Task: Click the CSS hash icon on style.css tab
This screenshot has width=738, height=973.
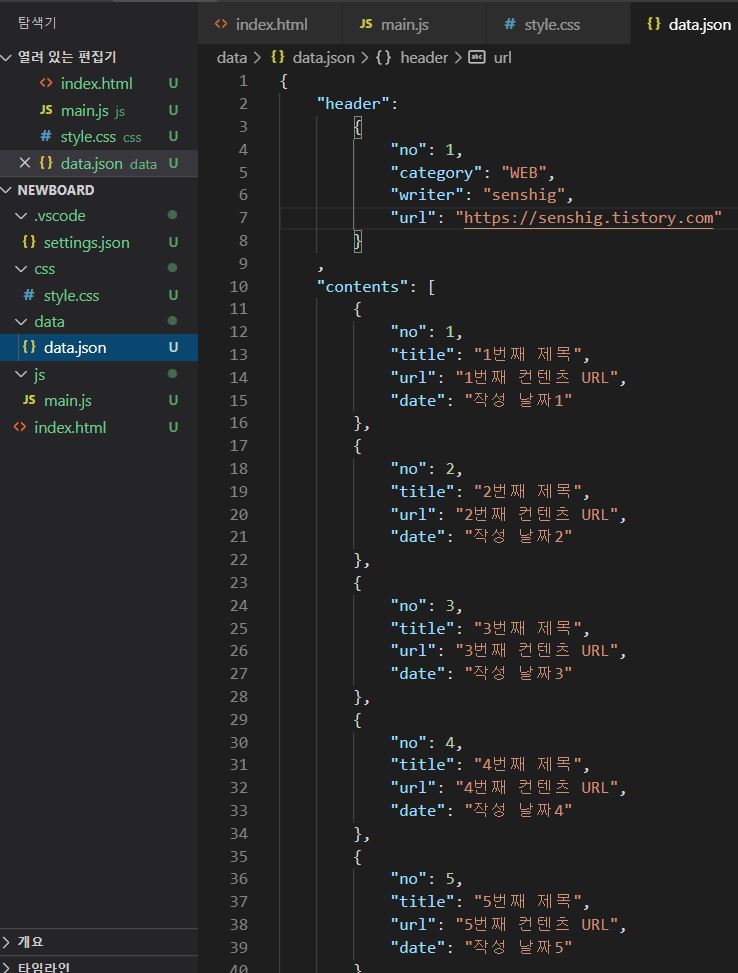Action: point(510,24)
